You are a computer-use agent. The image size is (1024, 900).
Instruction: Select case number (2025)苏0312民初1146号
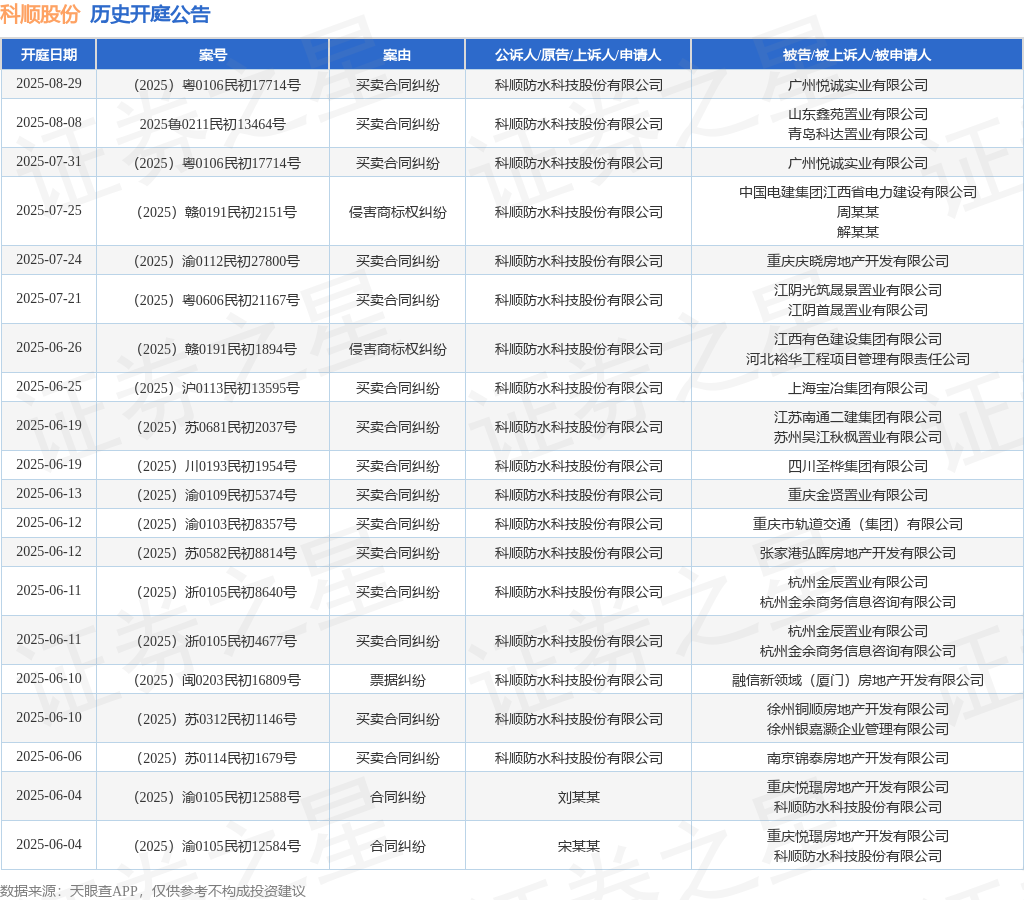pyautogui.click(x=216, y=719)
